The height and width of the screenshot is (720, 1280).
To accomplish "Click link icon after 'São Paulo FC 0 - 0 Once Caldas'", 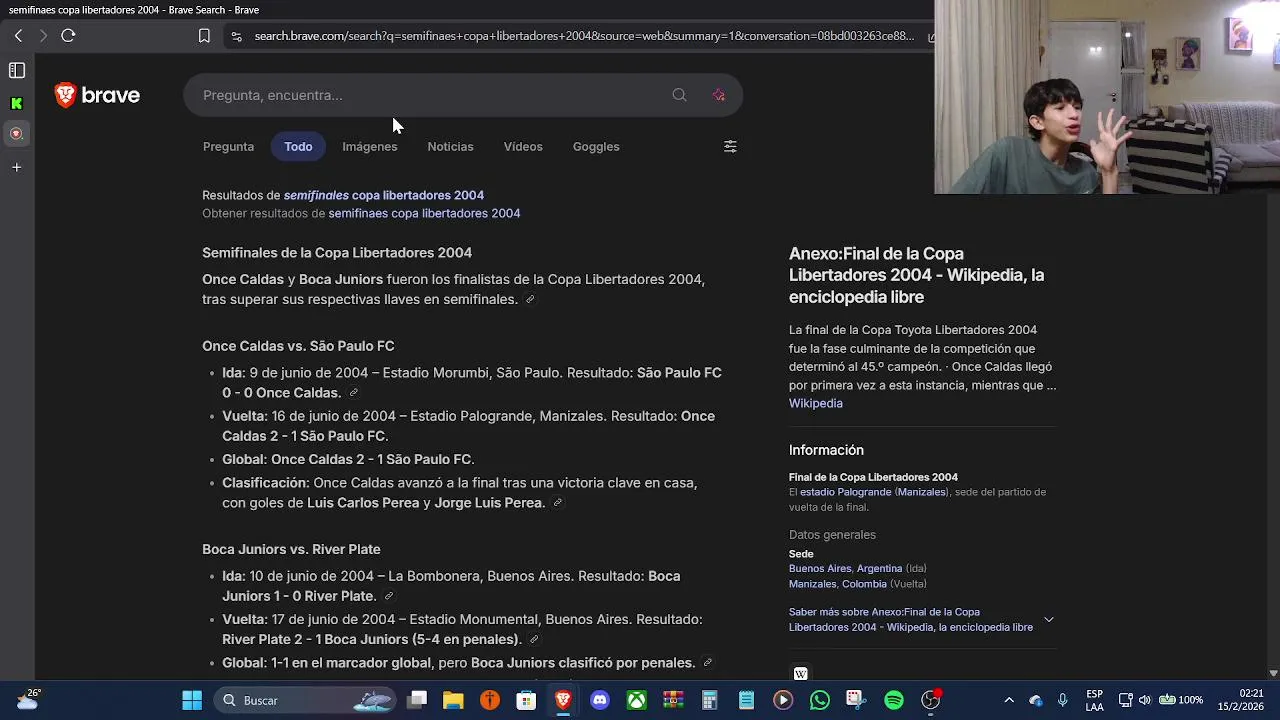I will (353, 393).
